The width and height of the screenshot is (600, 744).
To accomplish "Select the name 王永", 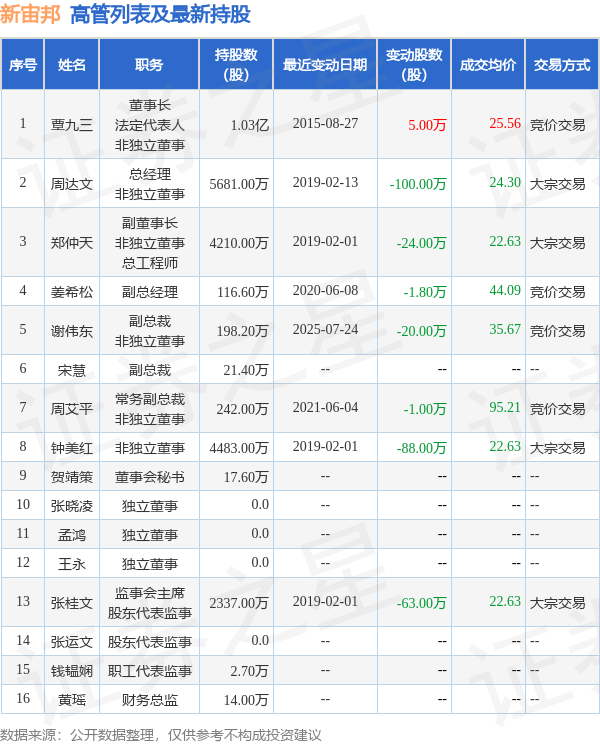I will point(72,563).
